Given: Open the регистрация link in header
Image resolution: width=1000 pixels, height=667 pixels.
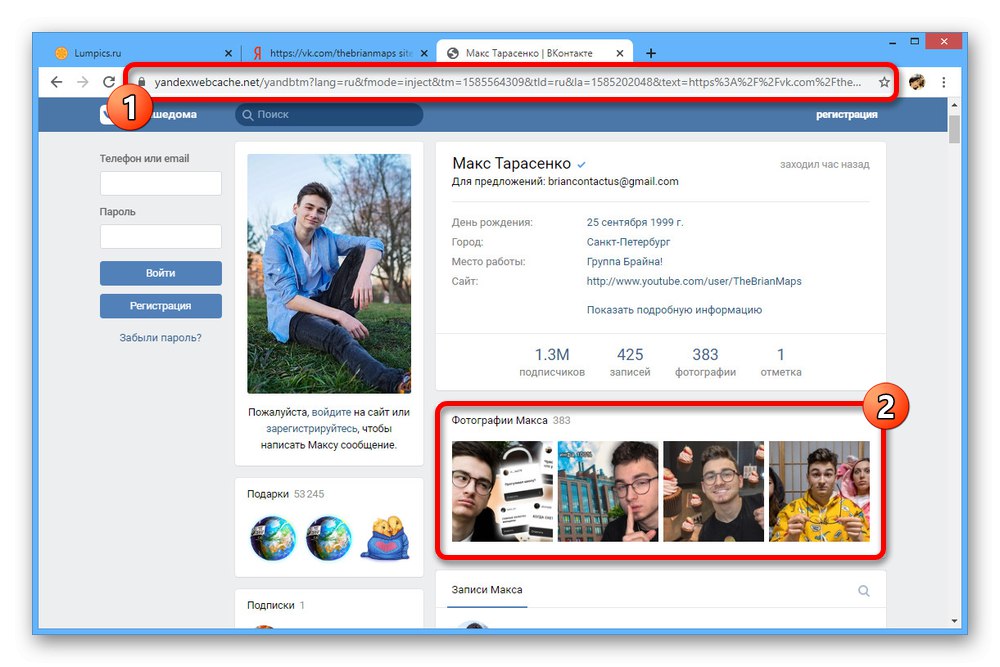Looking at the screenshot, I should click(x=846, y=115).
